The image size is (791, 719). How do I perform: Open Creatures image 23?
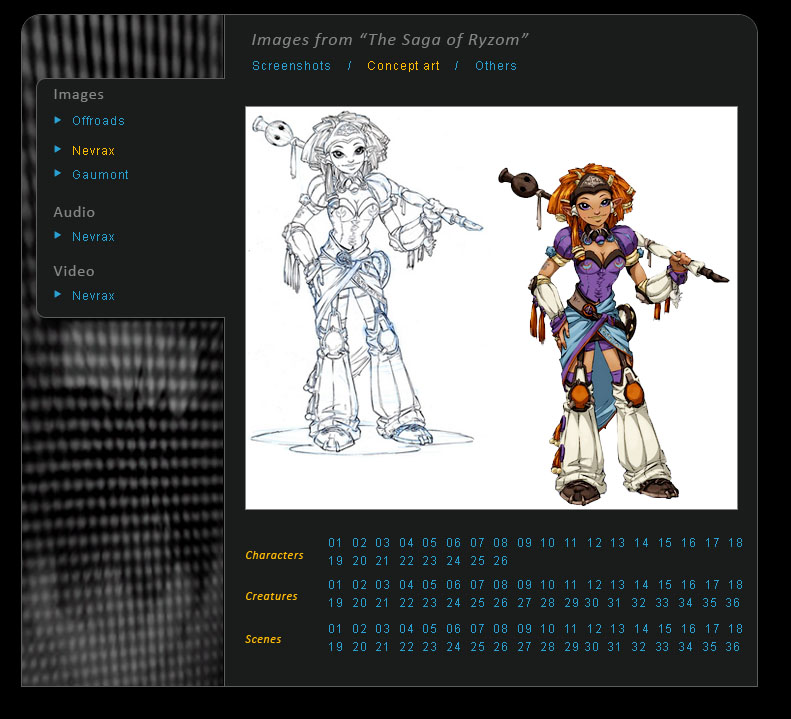[x=429, y=603]
